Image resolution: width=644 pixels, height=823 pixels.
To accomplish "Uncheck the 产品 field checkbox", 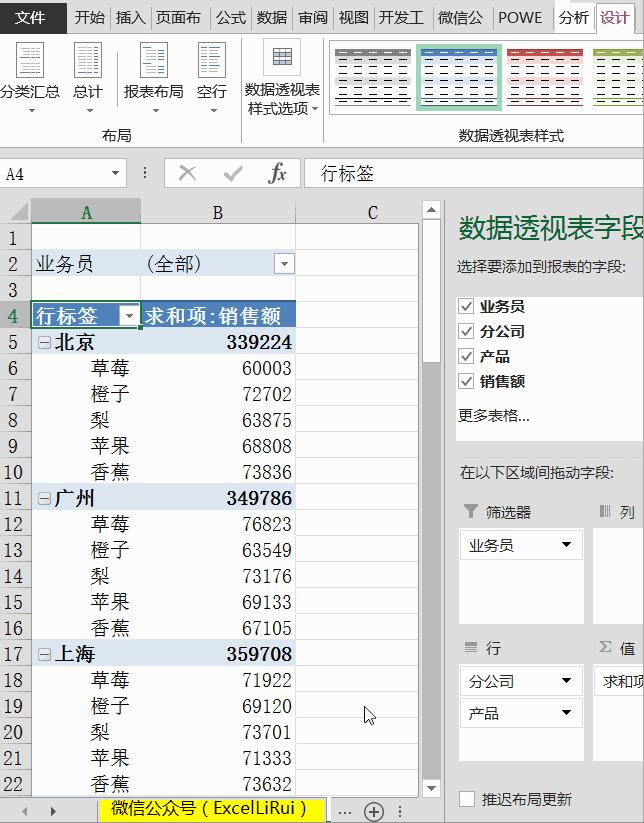I will [x=466, y=356].
